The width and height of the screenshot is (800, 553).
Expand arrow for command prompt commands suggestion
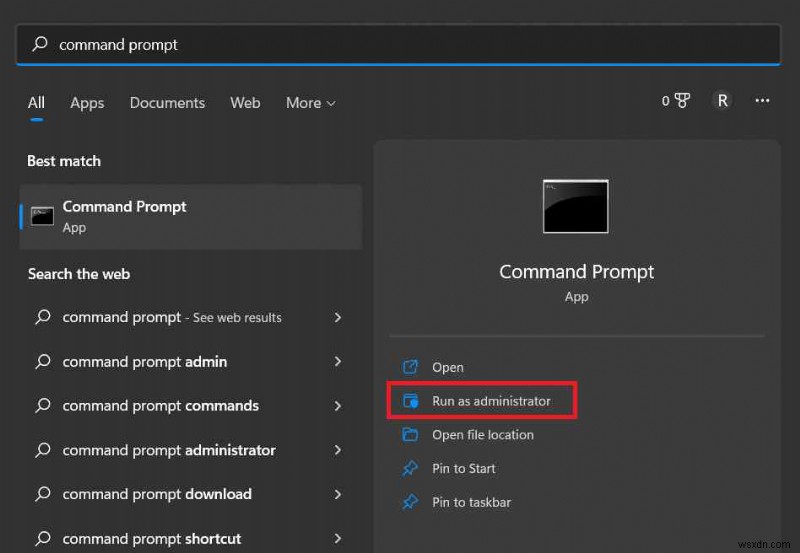[x=338, y=406]
